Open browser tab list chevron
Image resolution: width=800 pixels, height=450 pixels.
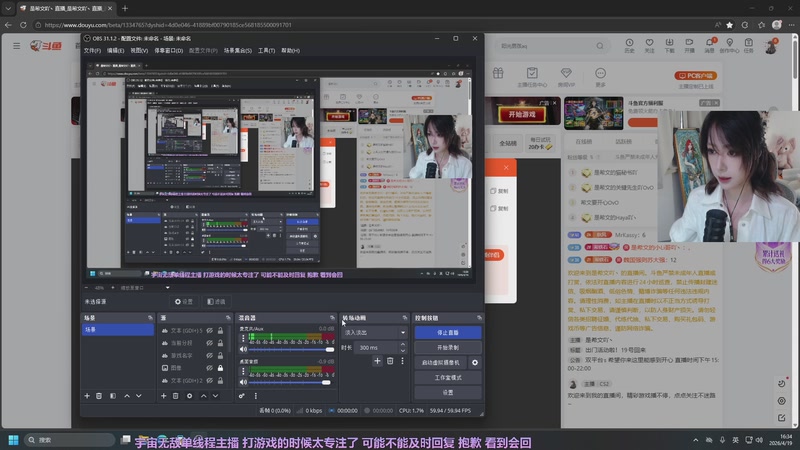click(x=8, y=9)
